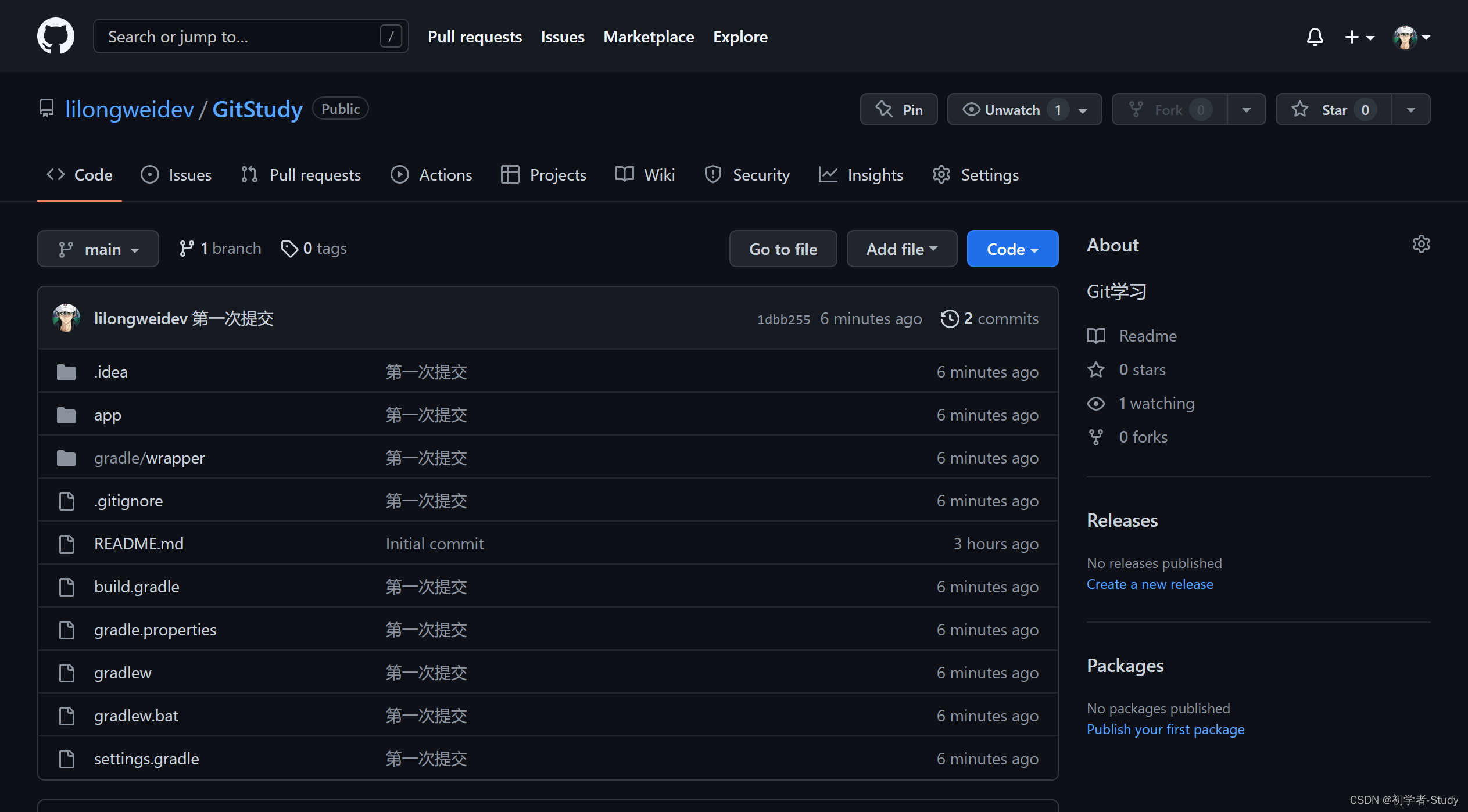
Task: Expand the Unwatch dropdown arrow
Action: pos(1084,109)
